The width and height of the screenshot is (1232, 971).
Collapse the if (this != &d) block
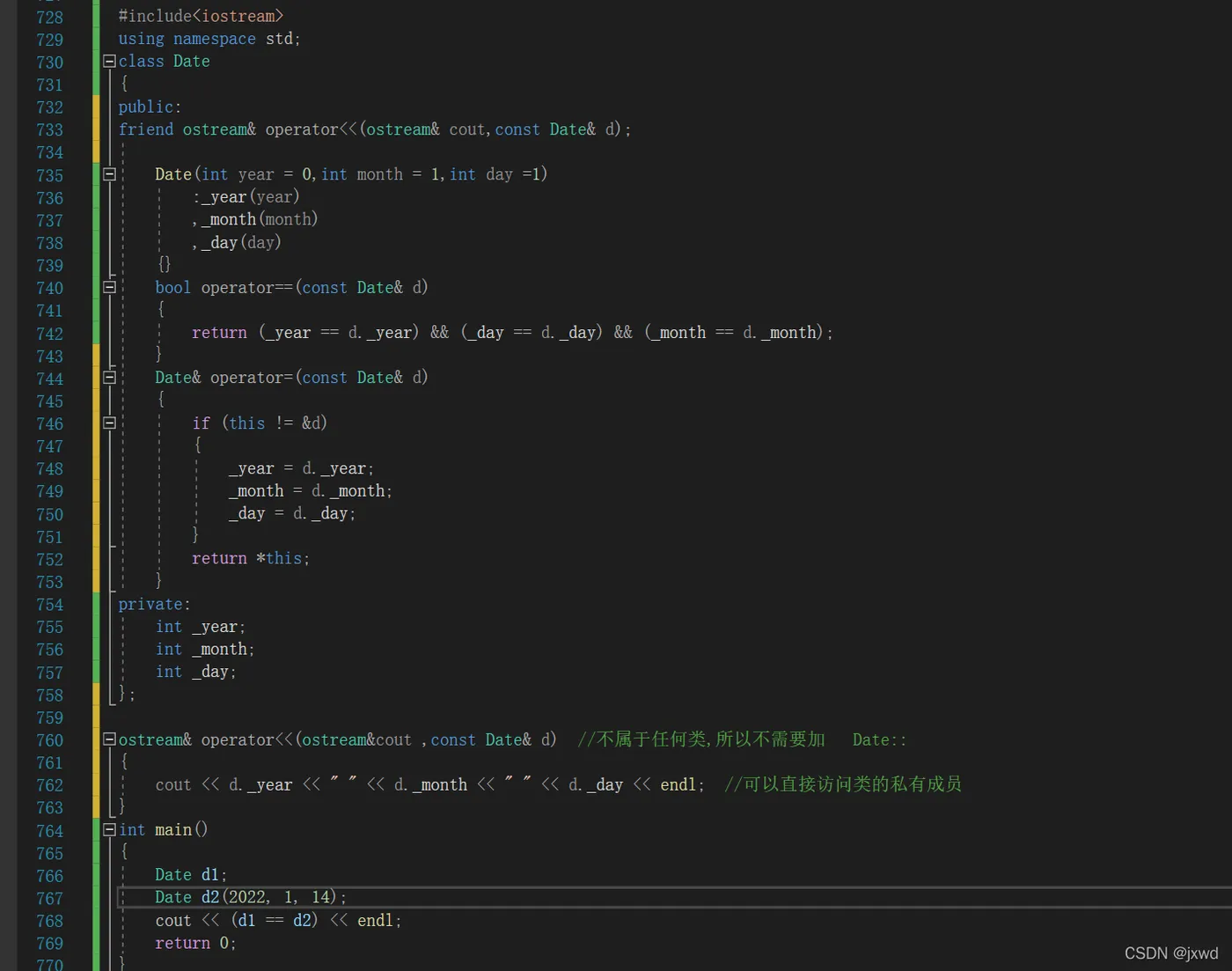point(109,423)
